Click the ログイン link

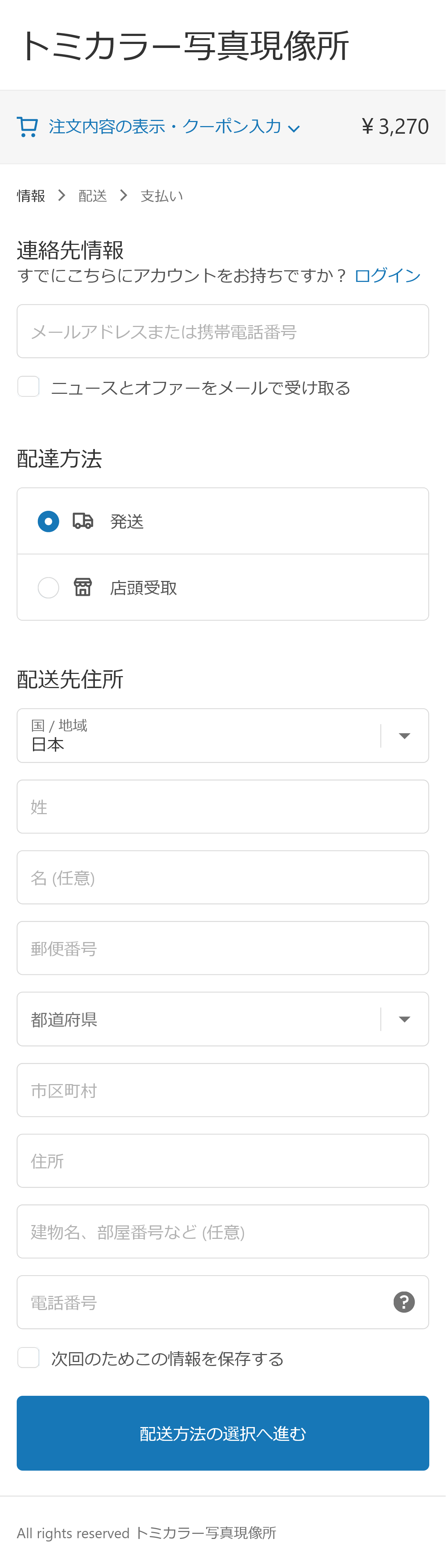(387, 275)
